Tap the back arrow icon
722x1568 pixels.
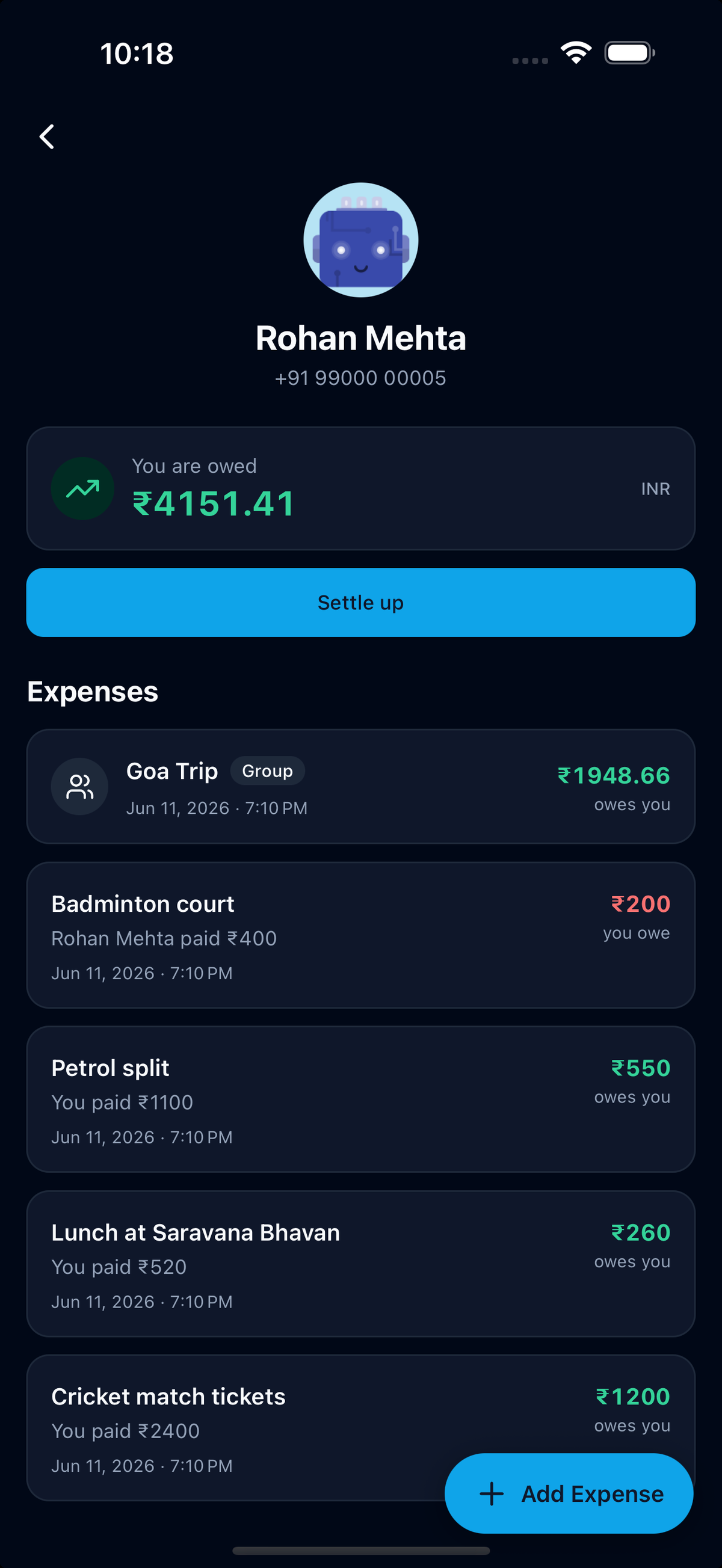pyautogui.click(x=47, y=137)
